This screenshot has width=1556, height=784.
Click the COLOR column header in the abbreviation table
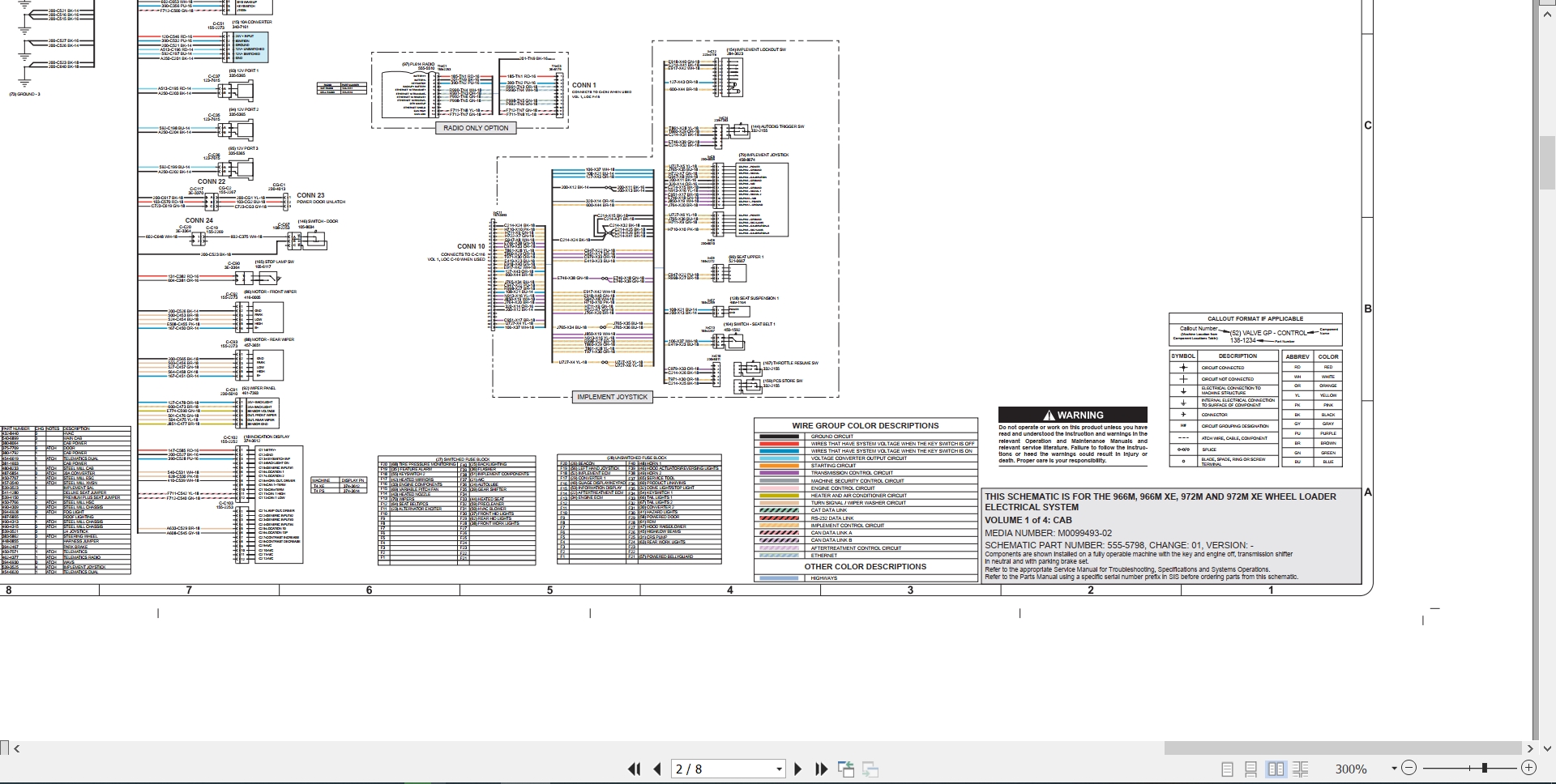(1327, 356)
